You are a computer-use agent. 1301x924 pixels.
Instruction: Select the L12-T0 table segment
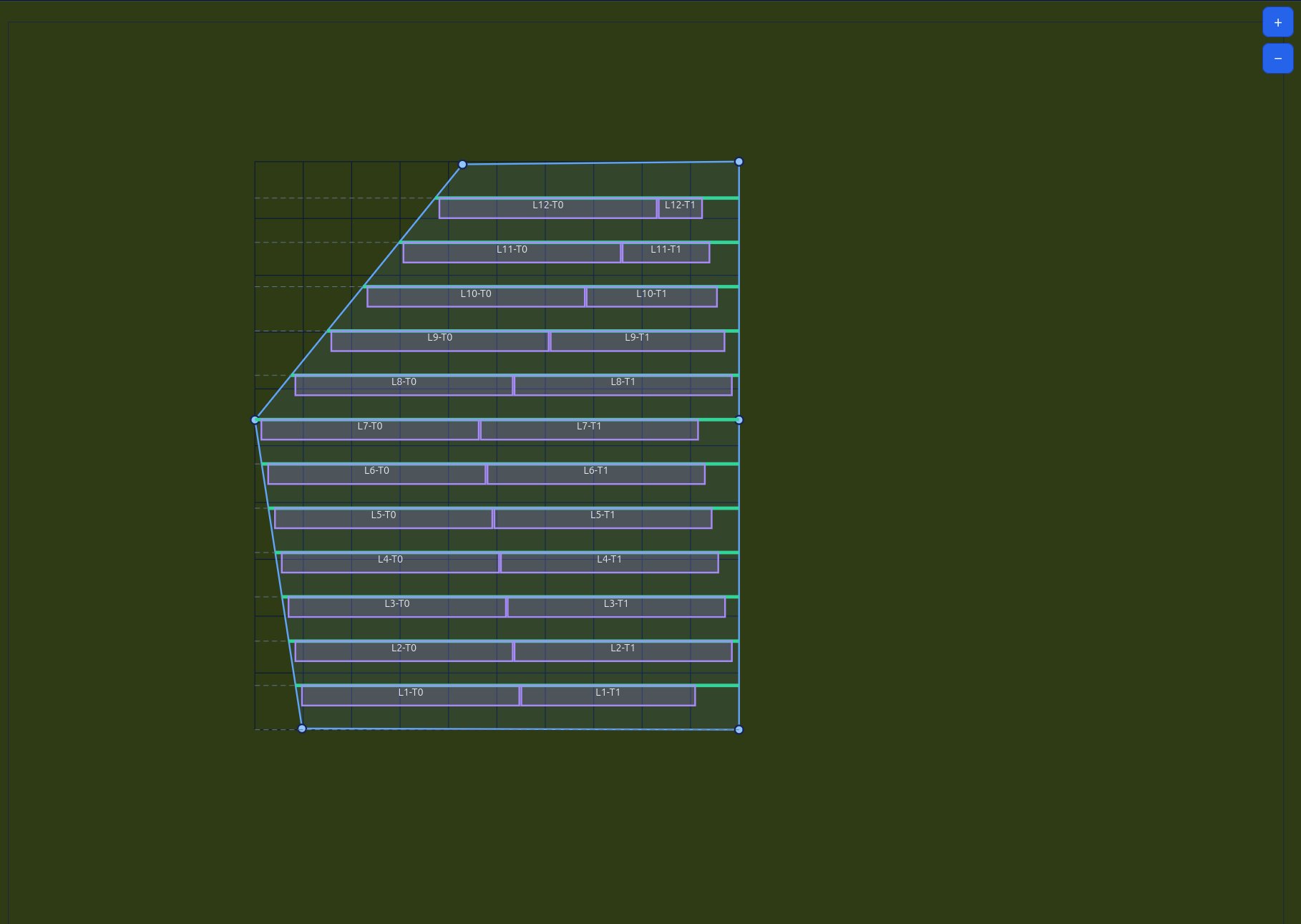click(547, 205)
